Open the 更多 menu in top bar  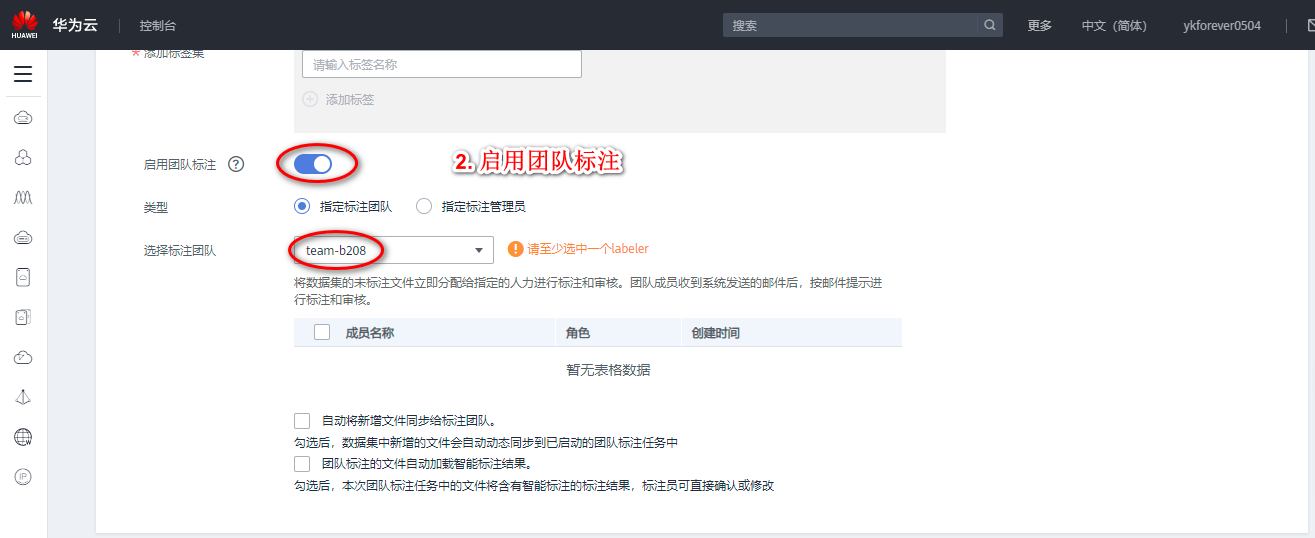[x=1040, y=25]
